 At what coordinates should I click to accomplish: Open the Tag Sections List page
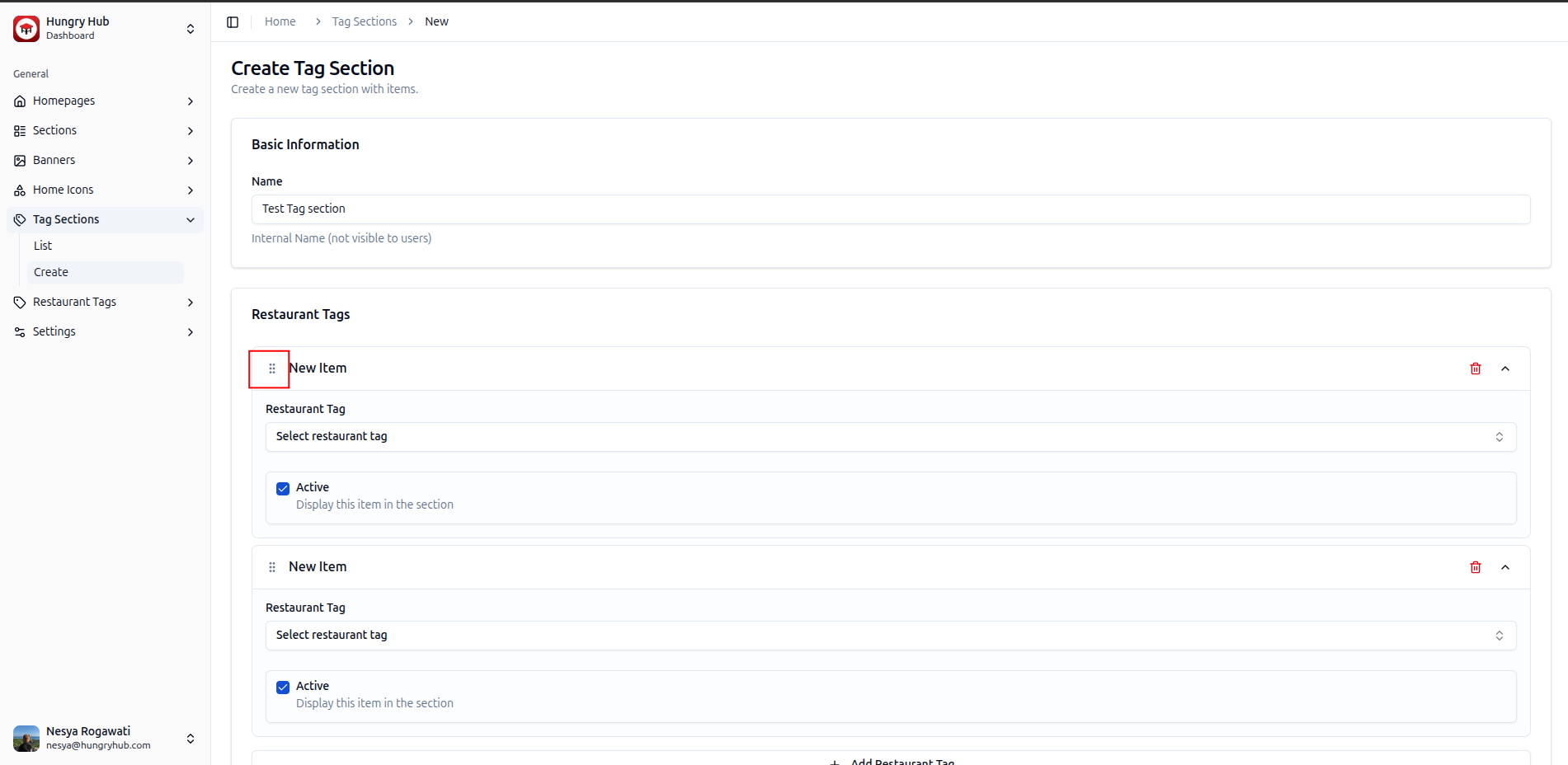click(43, 246)
